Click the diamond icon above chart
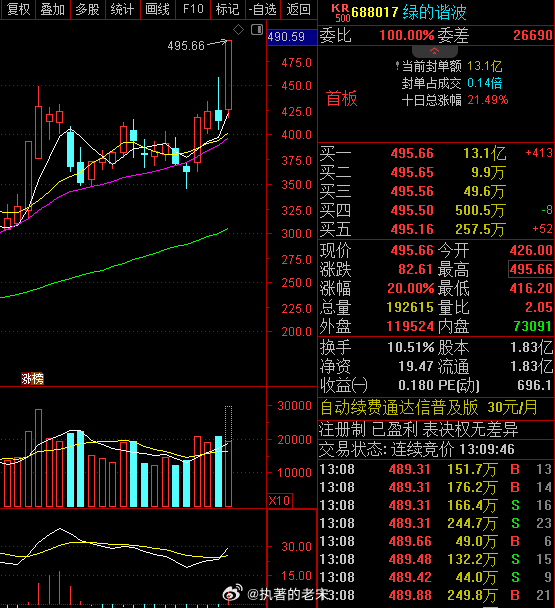 click(x=239, y=29)
